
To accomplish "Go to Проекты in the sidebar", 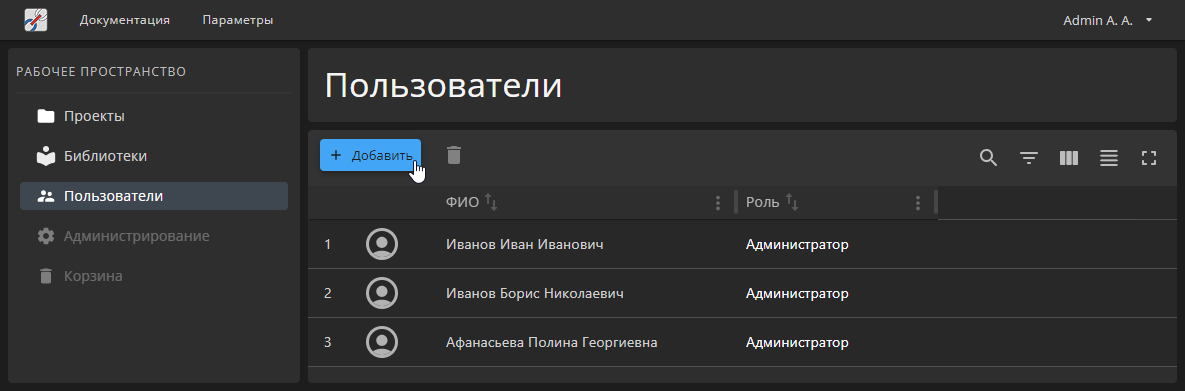I will click(x=154, y=116).
